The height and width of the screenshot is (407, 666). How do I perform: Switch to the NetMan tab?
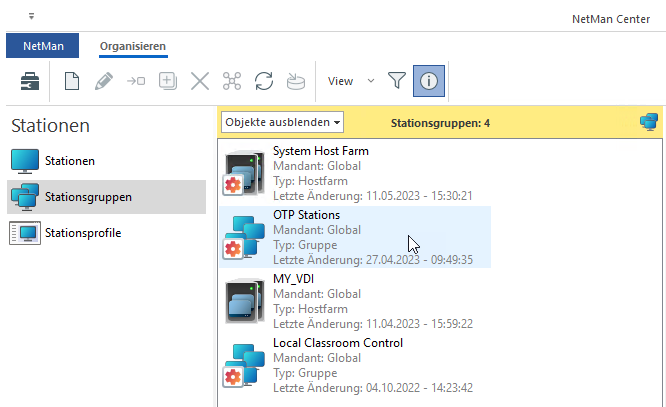[43, 46]
